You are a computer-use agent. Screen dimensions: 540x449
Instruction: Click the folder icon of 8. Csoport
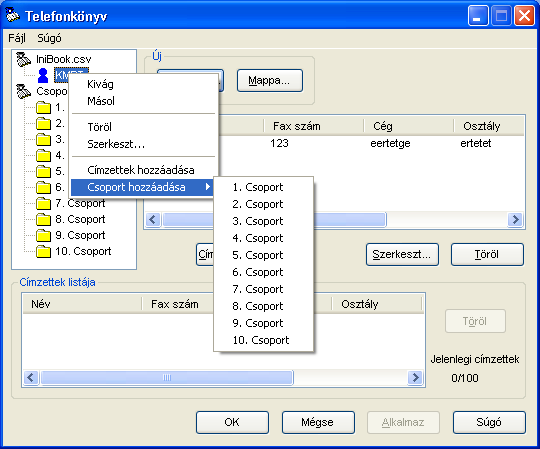tap(43, 219)
